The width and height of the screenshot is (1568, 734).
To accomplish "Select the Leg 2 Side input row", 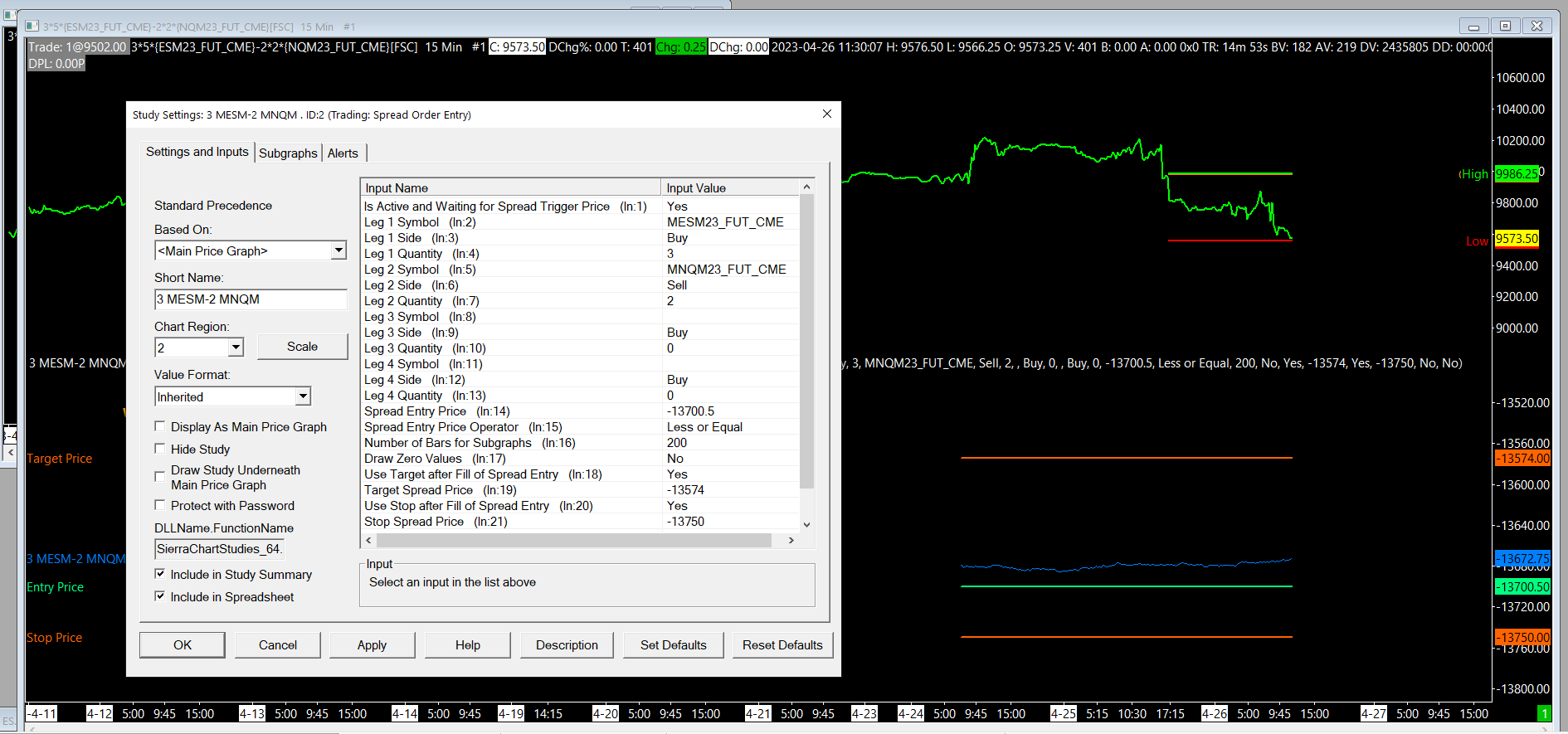I will [581, 285].
